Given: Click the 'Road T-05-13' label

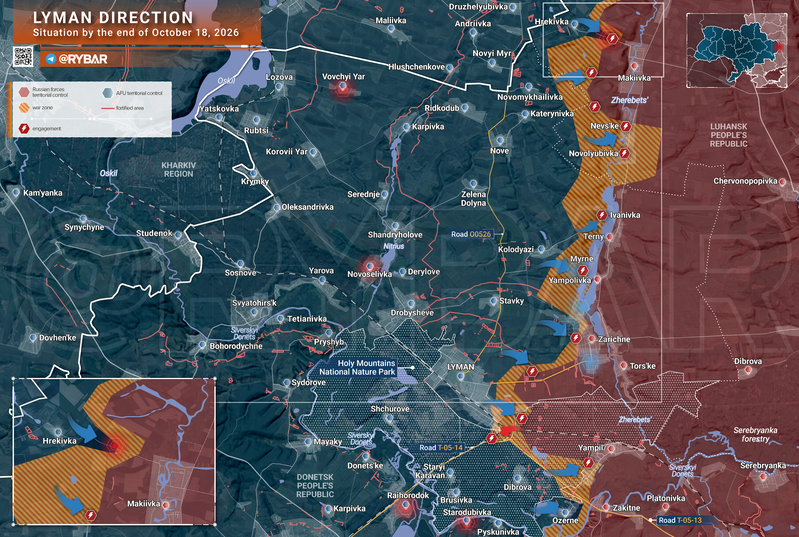Looking at the screenshot, I should pos(680,520).
